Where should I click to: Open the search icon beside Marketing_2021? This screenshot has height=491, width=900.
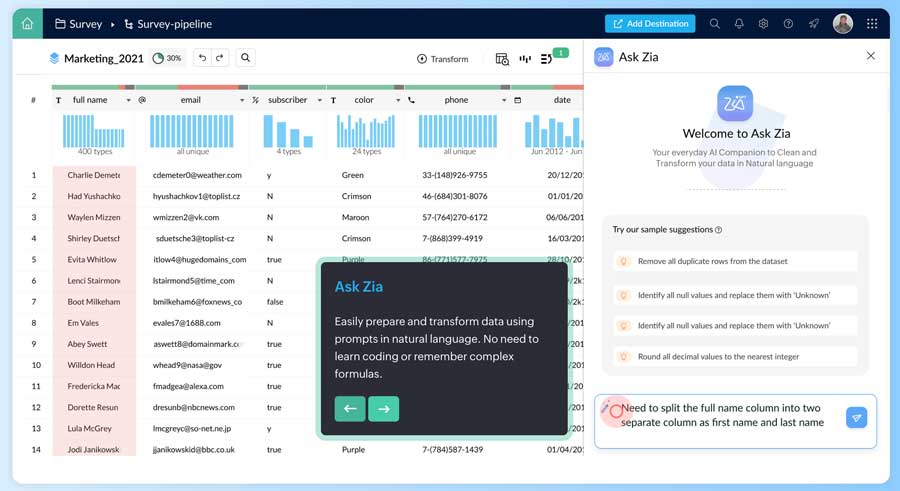pos(245,58)
